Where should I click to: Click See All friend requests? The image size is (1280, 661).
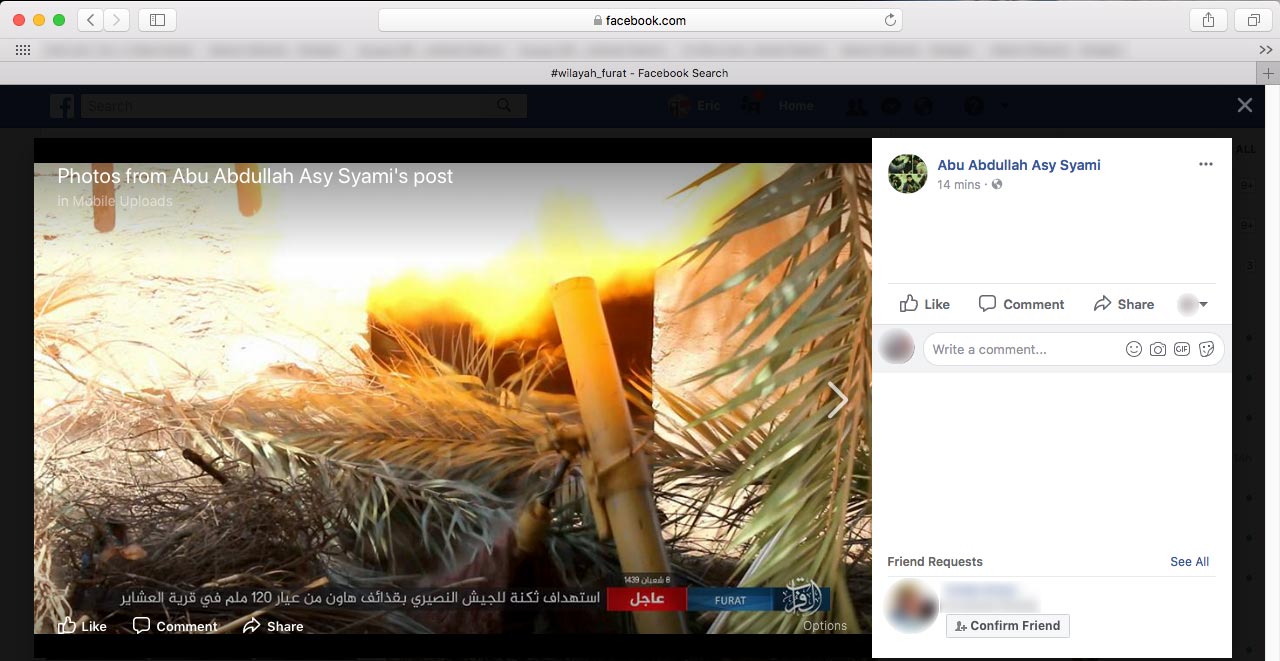1189,562
